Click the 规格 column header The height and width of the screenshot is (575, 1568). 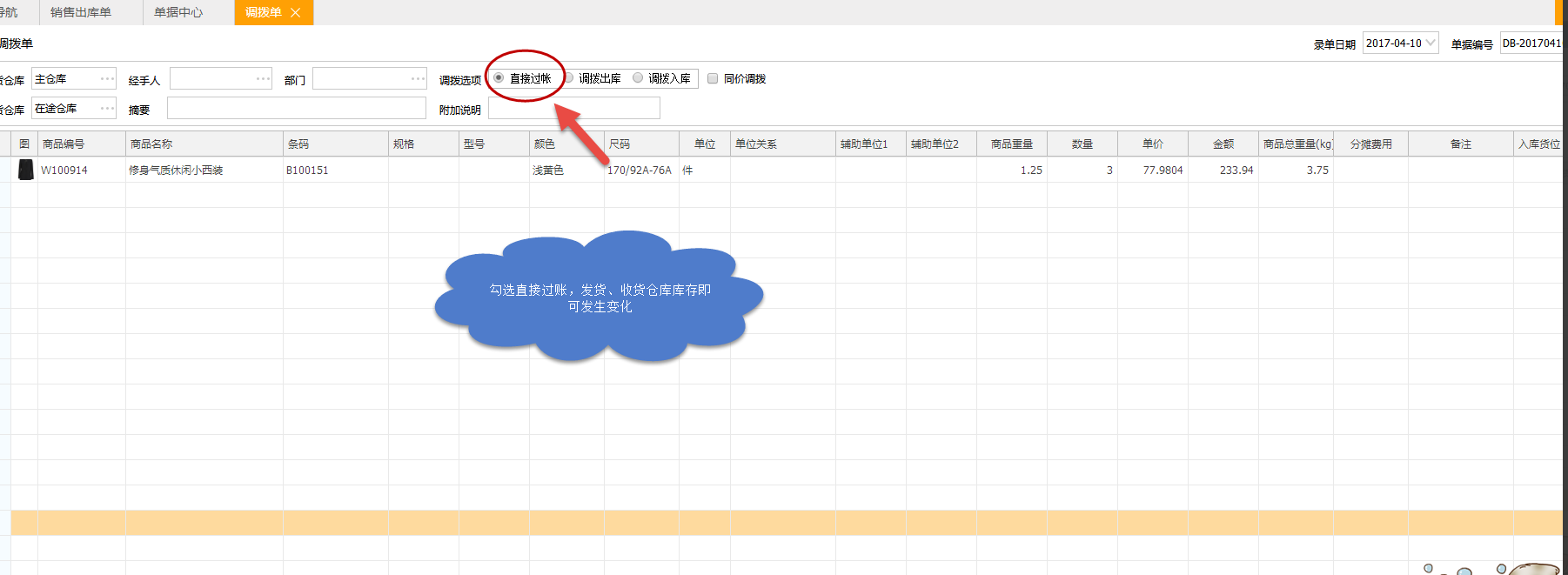(424, 144)
